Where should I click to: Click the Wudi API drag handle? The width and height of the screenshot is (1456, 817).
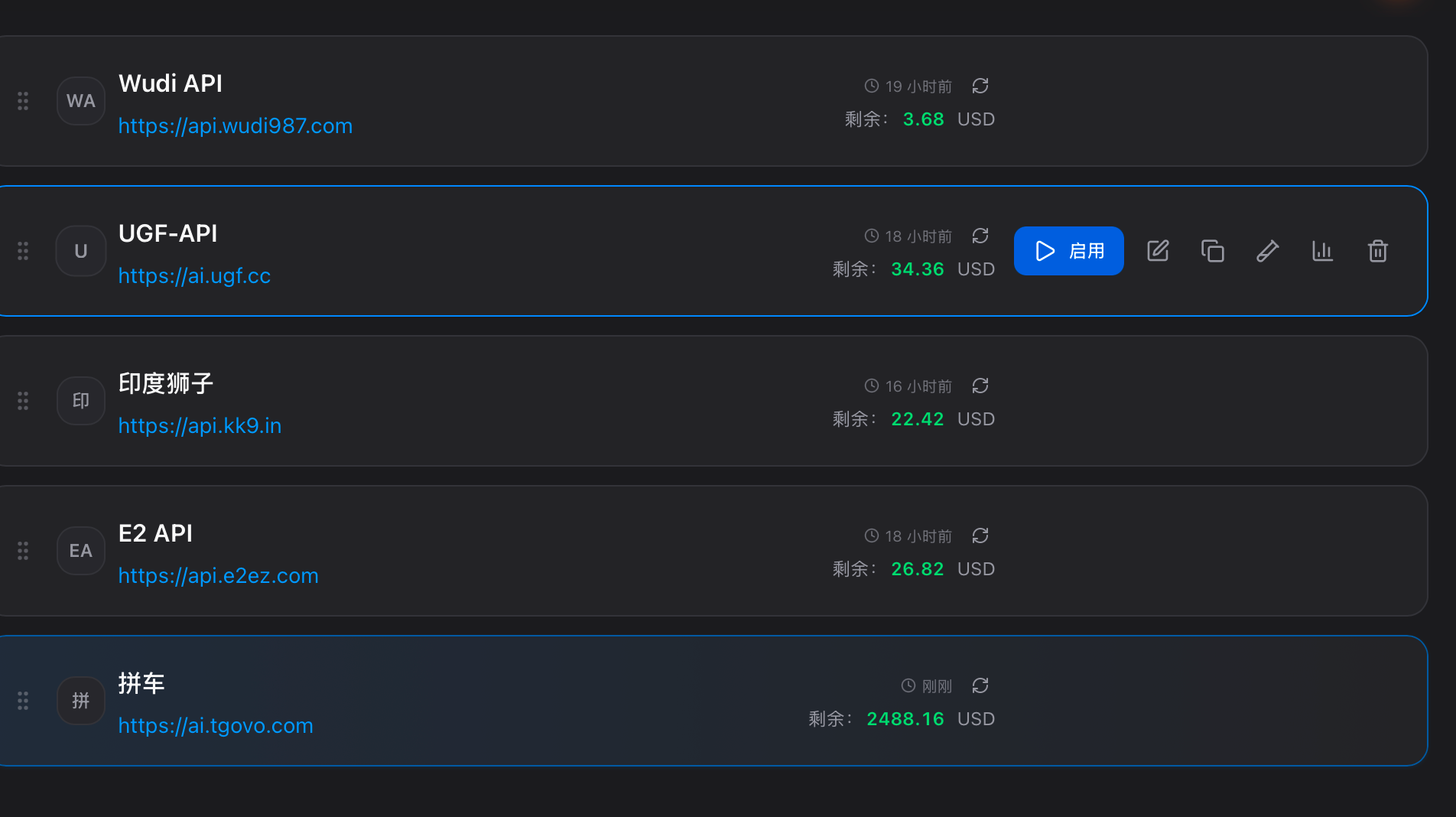point(23,101)
